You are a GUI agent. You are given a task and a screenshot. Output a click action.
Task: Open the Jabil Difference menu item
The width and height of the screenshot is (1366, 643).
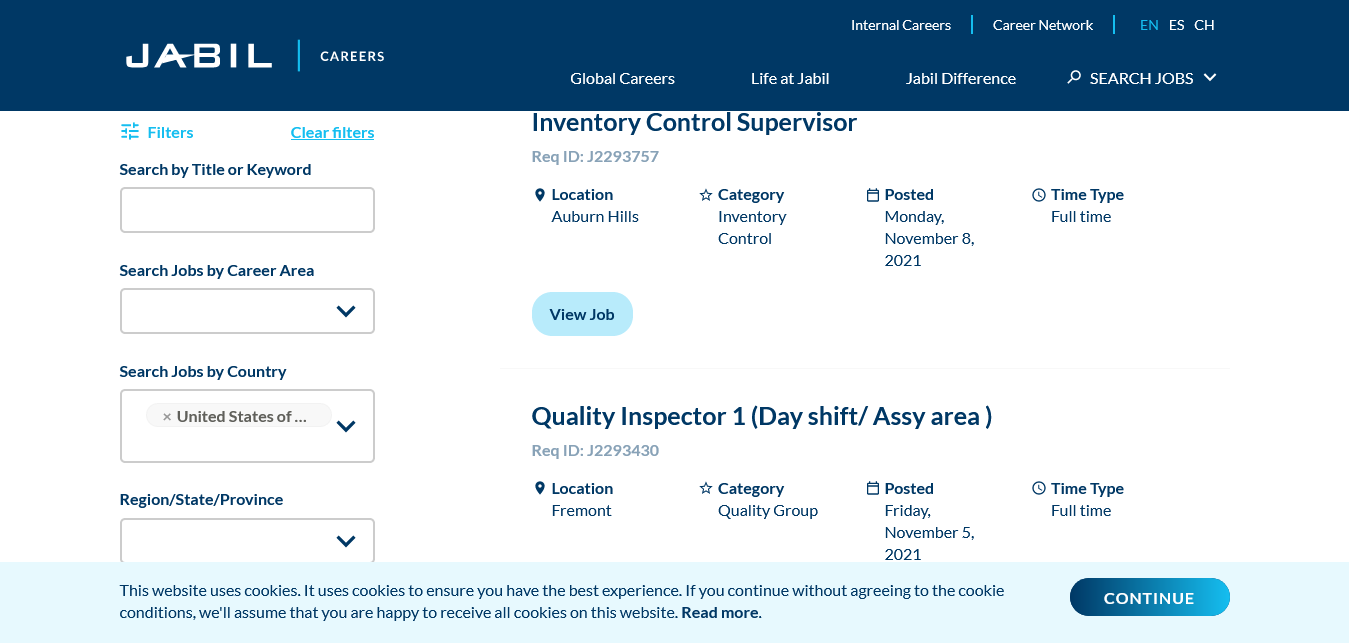(x=960, y=79)
